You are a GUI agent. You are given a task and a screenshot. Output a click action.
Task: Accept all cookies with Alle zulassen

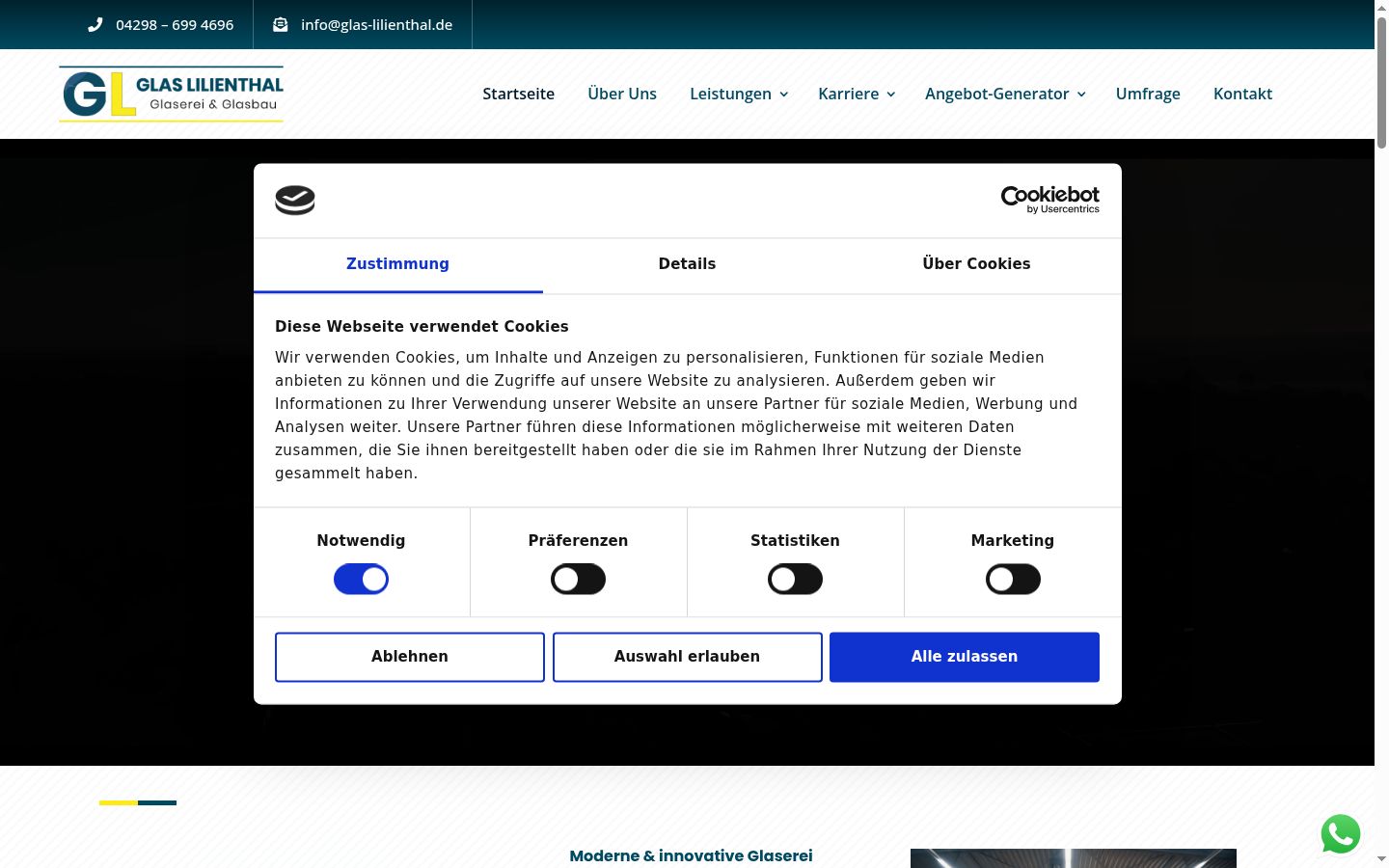click(x=965, y=657)
